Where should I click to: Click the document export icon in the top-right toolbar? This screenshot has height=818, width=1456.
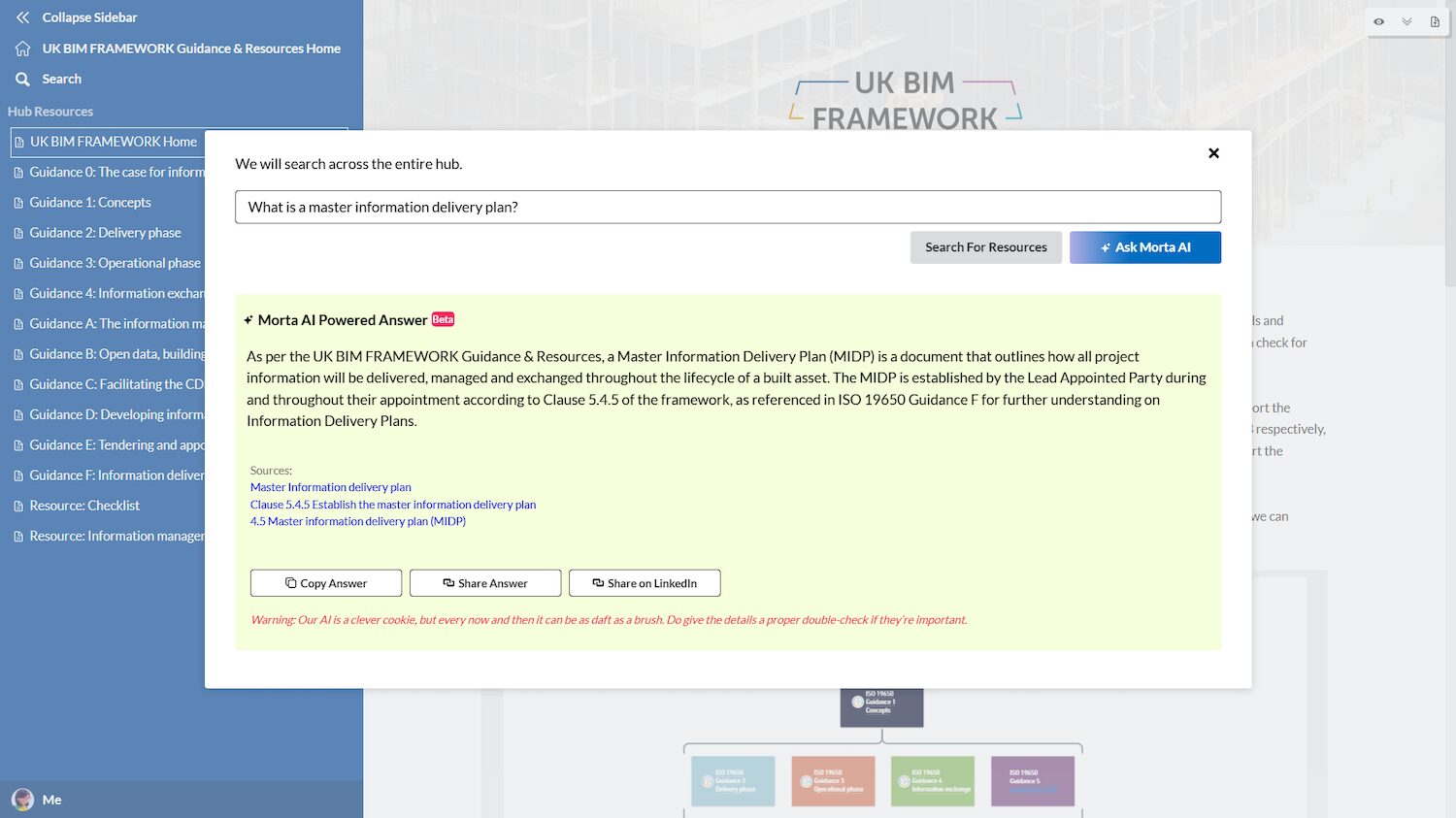tap(1435, 21)
